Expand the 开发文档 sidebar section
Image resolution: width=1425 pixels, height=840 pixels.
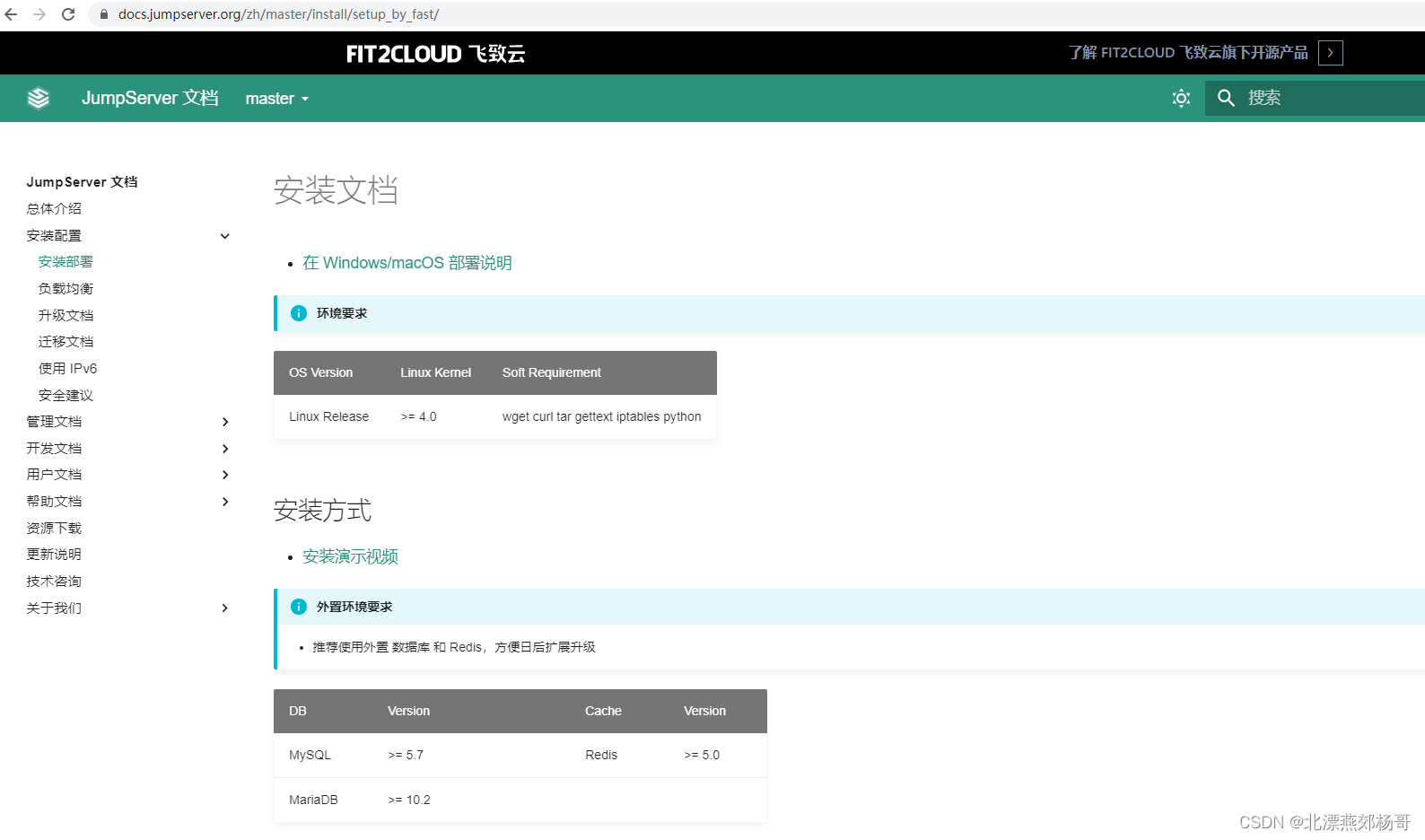click(x=225, y=449)
